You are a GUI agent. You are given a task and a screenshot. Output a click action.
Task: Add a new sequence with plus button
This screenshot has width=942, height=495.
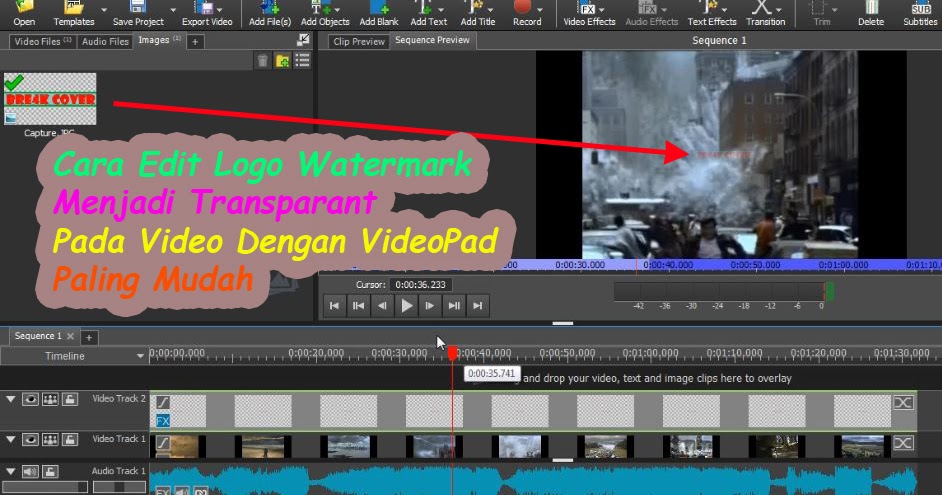pos(89,337)
